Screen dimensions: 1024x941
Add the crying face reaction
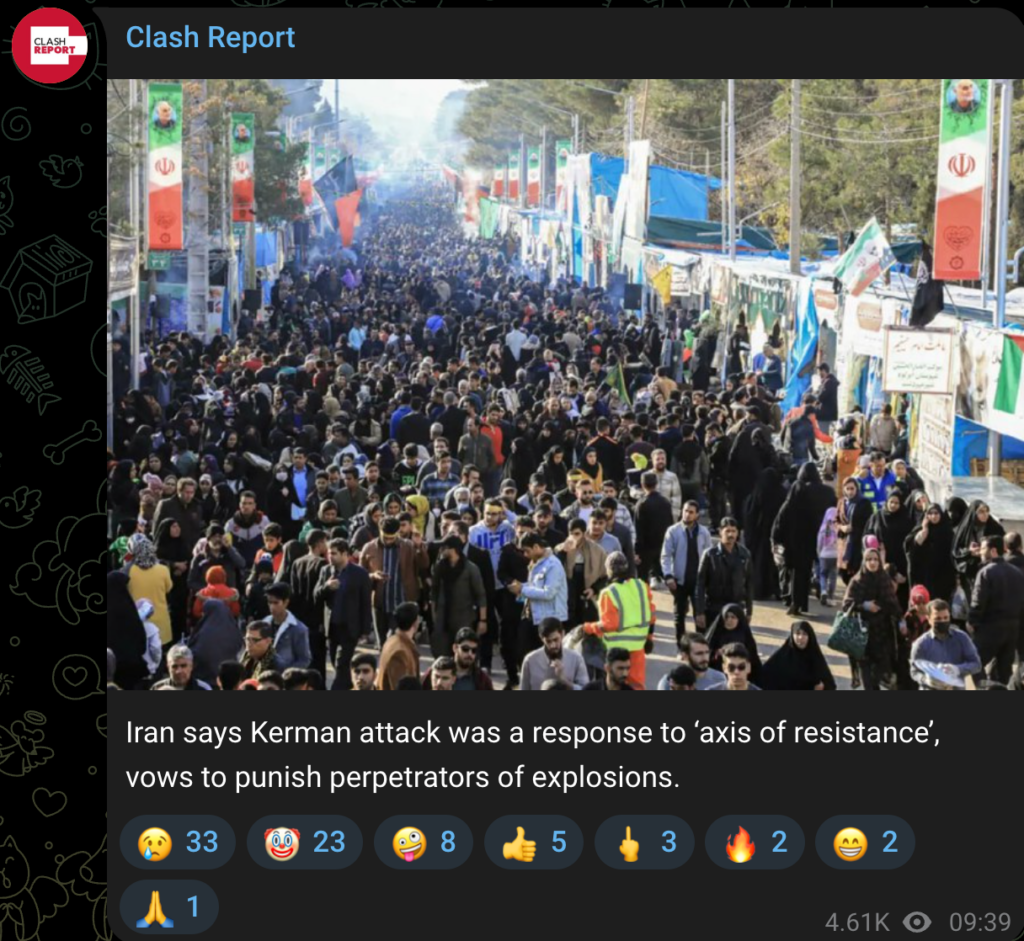pos(178,842)
